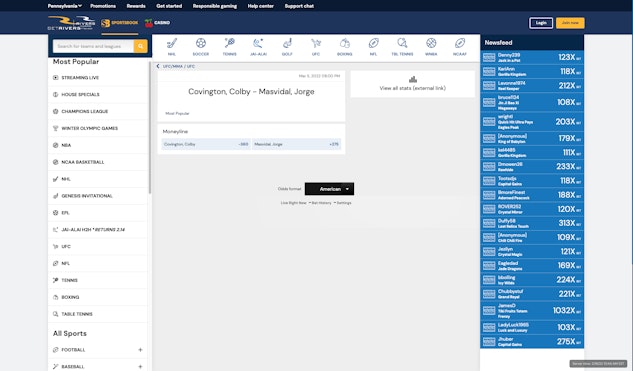
Task: Select the Soccer ball icon
Action: 201,43
